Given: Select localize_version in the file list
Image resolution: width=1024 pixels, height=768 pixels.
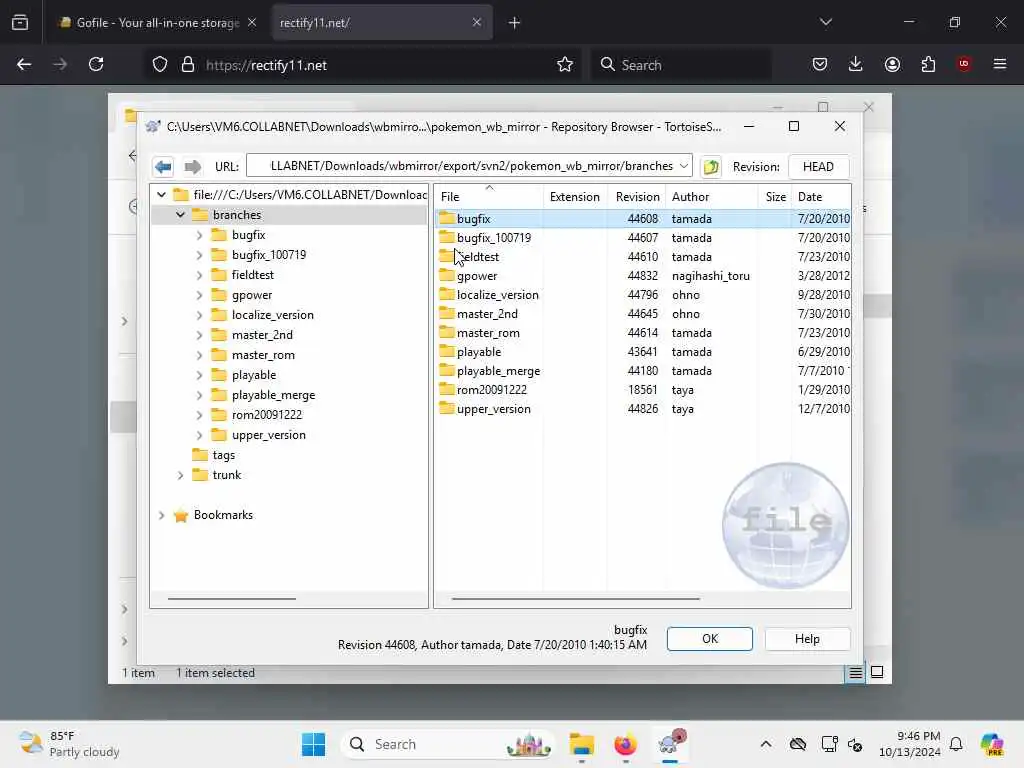Looking at the screenshot, I should coord(498,295).
